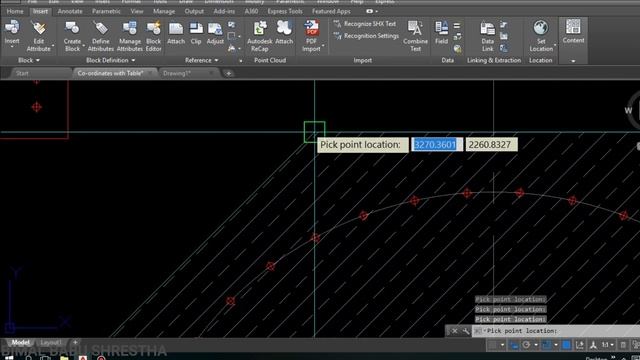Click the PDF Import icon
This screenshot has width=640, height=360.
coord(312,28)
